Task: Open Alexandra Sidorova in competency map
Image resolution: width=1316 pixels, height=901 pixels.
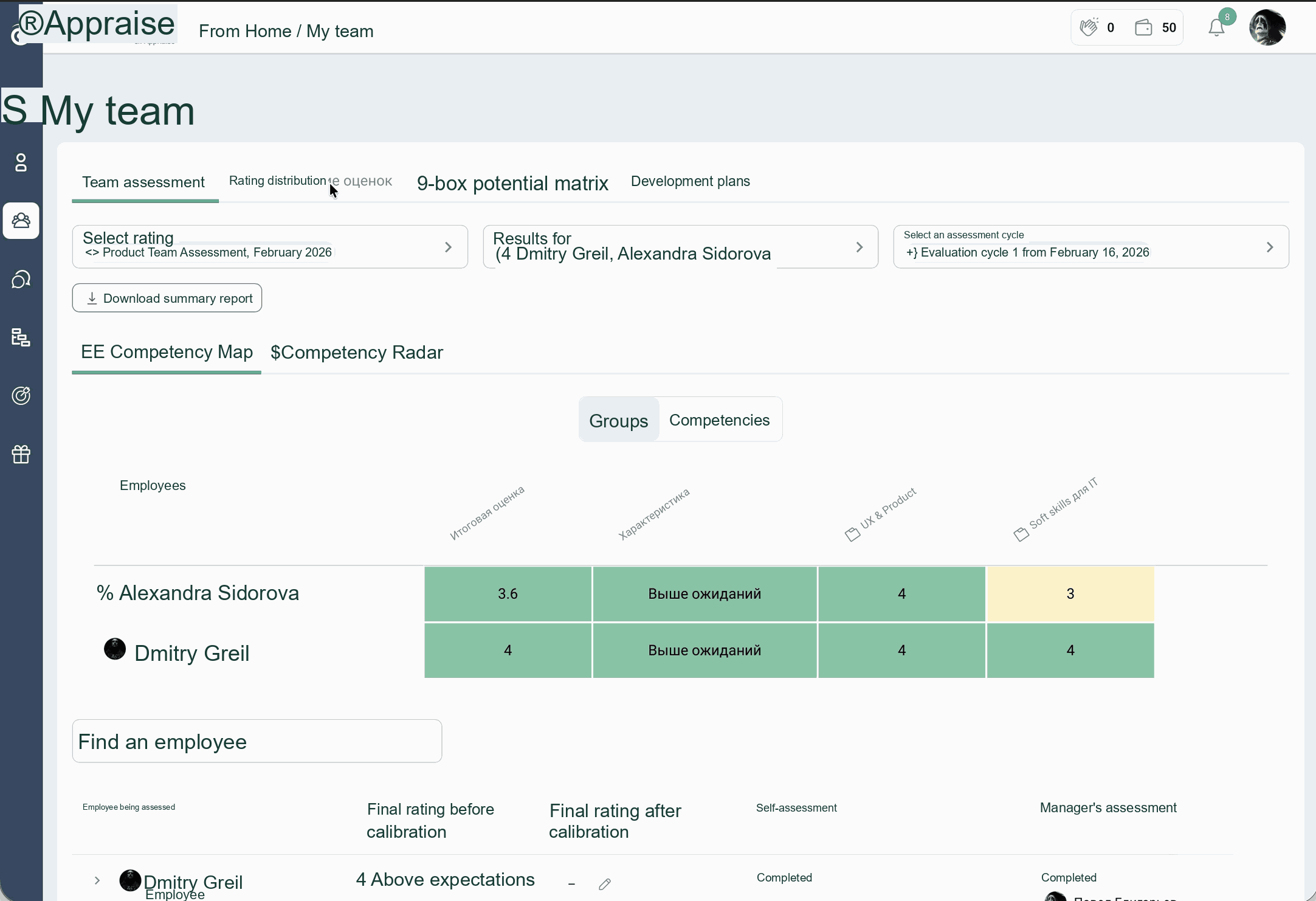Action: point(209,593)
